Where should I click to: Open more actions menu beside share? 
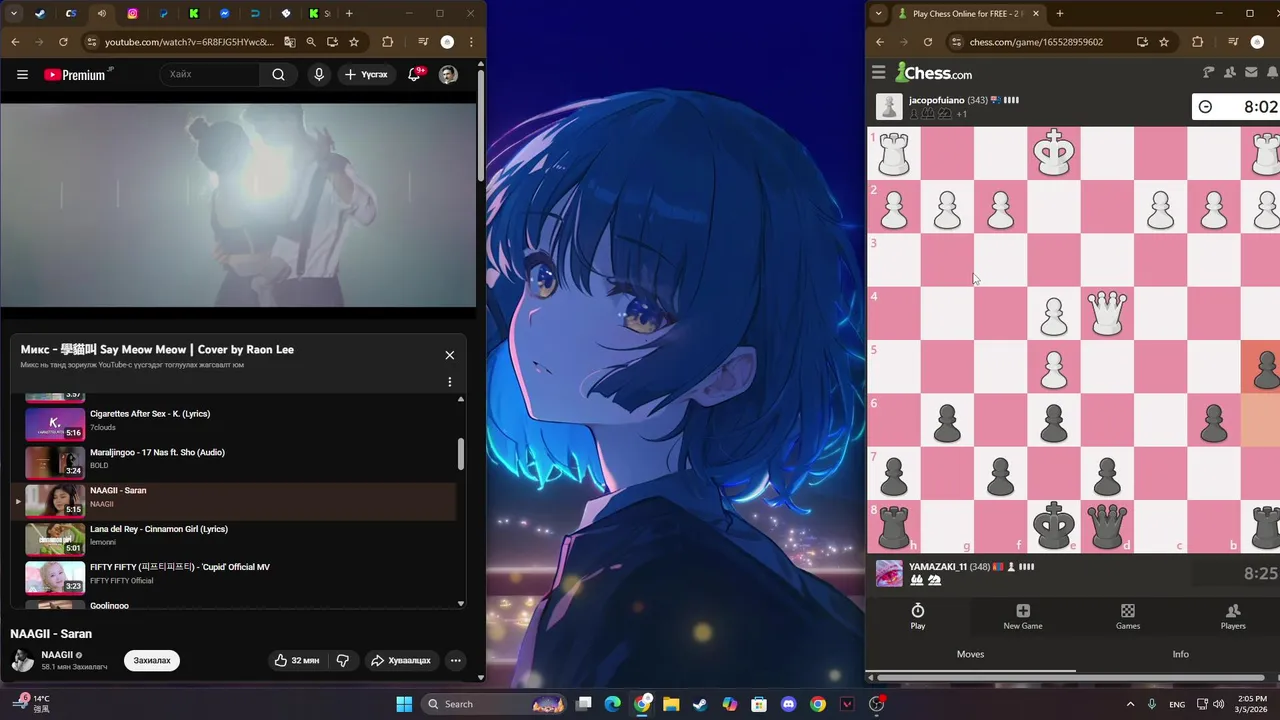[455, 660]
